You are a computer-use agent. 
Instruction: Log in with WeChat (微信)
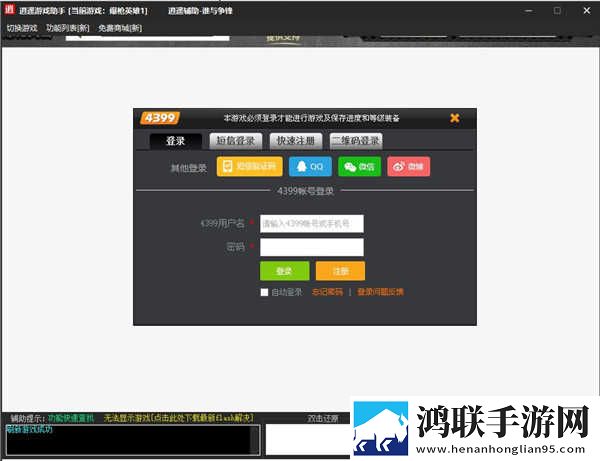[359, 166]
